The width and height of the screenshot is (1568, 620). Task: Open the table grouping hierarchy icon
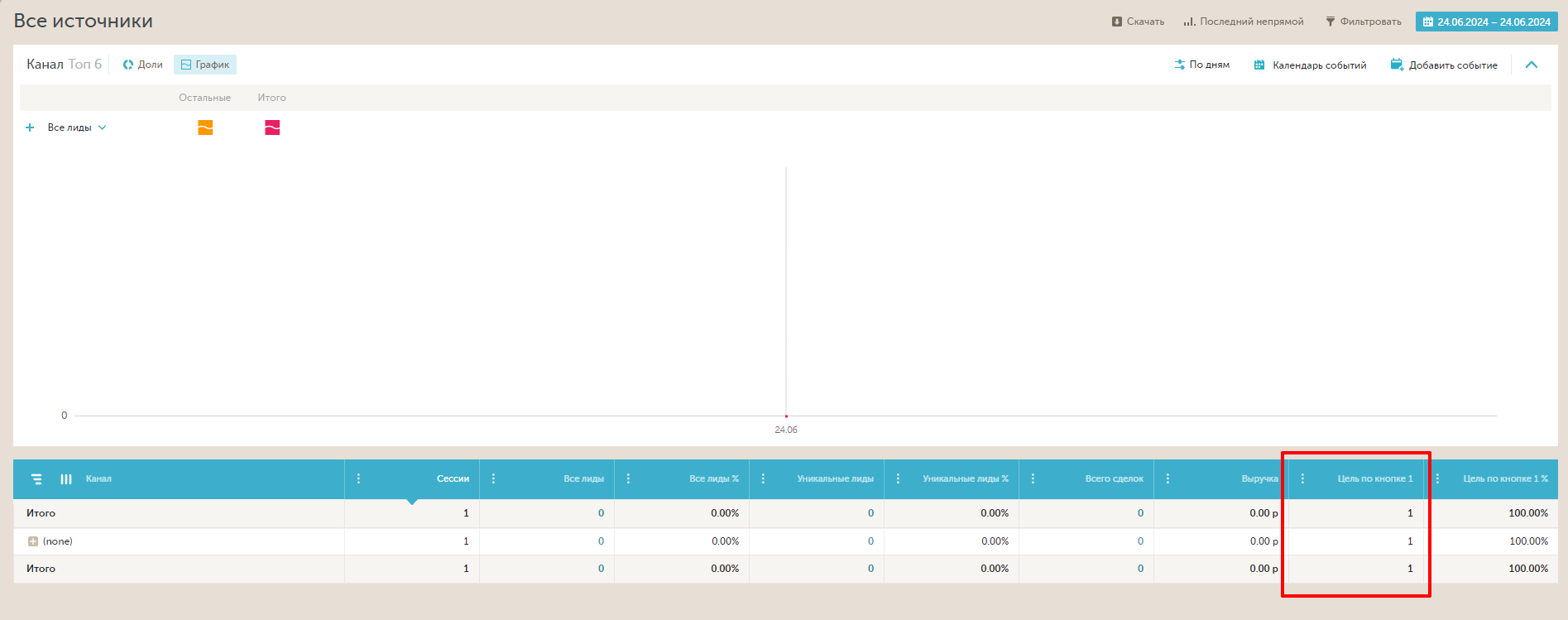[36, 479]
